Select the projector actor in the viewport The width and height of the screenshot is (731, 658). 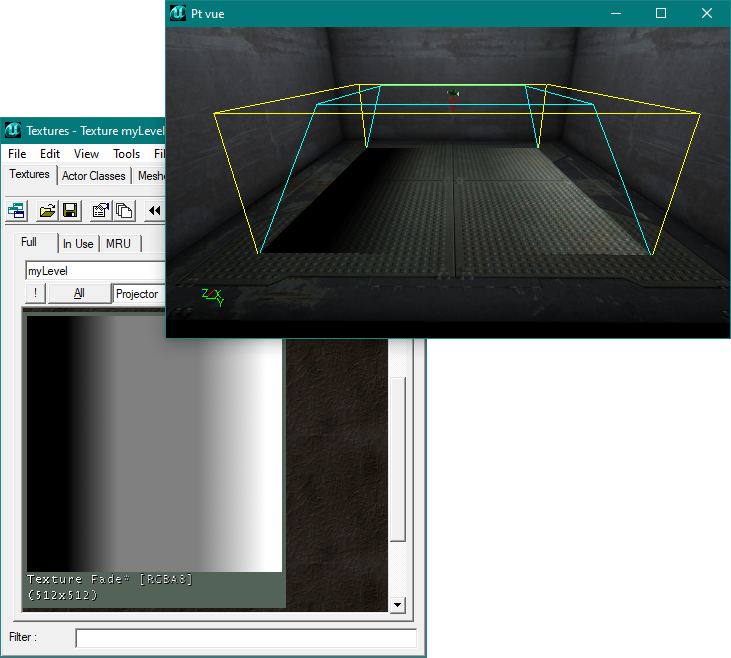pos(453,94)
